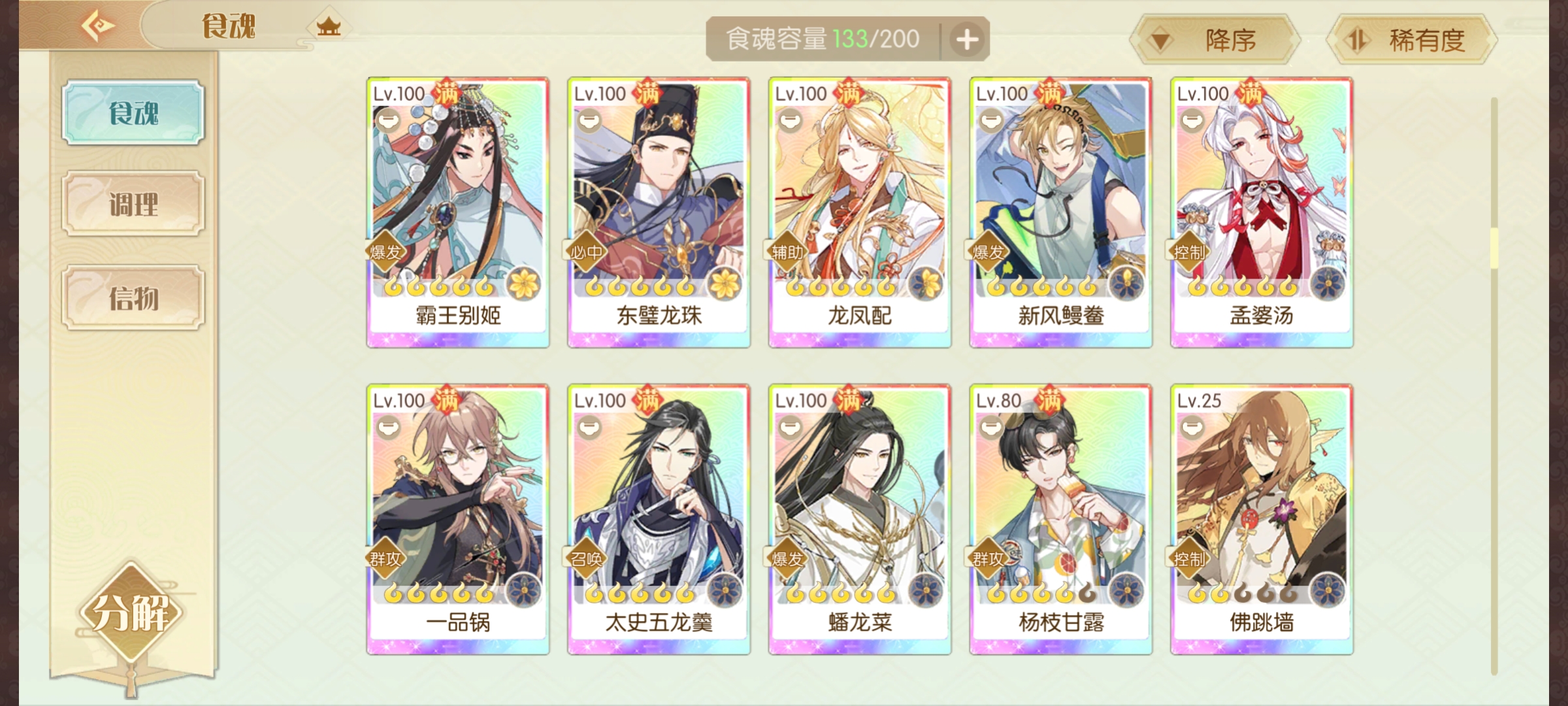Screen dimensions: 1568x706
Task: Tap the plus icon to expand capacity
Action: 967,40
